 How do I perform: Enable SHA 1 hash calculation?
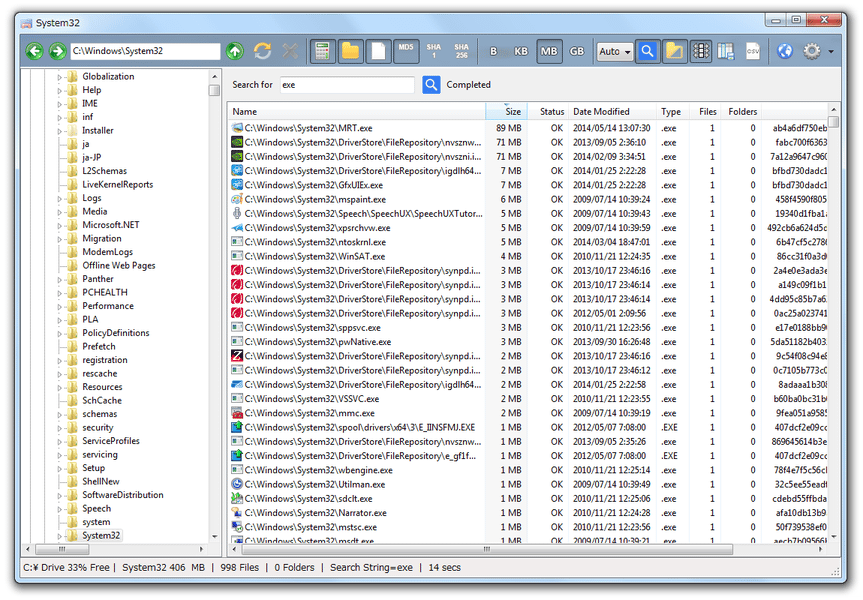pyautogui.click(x=434, y=51)
